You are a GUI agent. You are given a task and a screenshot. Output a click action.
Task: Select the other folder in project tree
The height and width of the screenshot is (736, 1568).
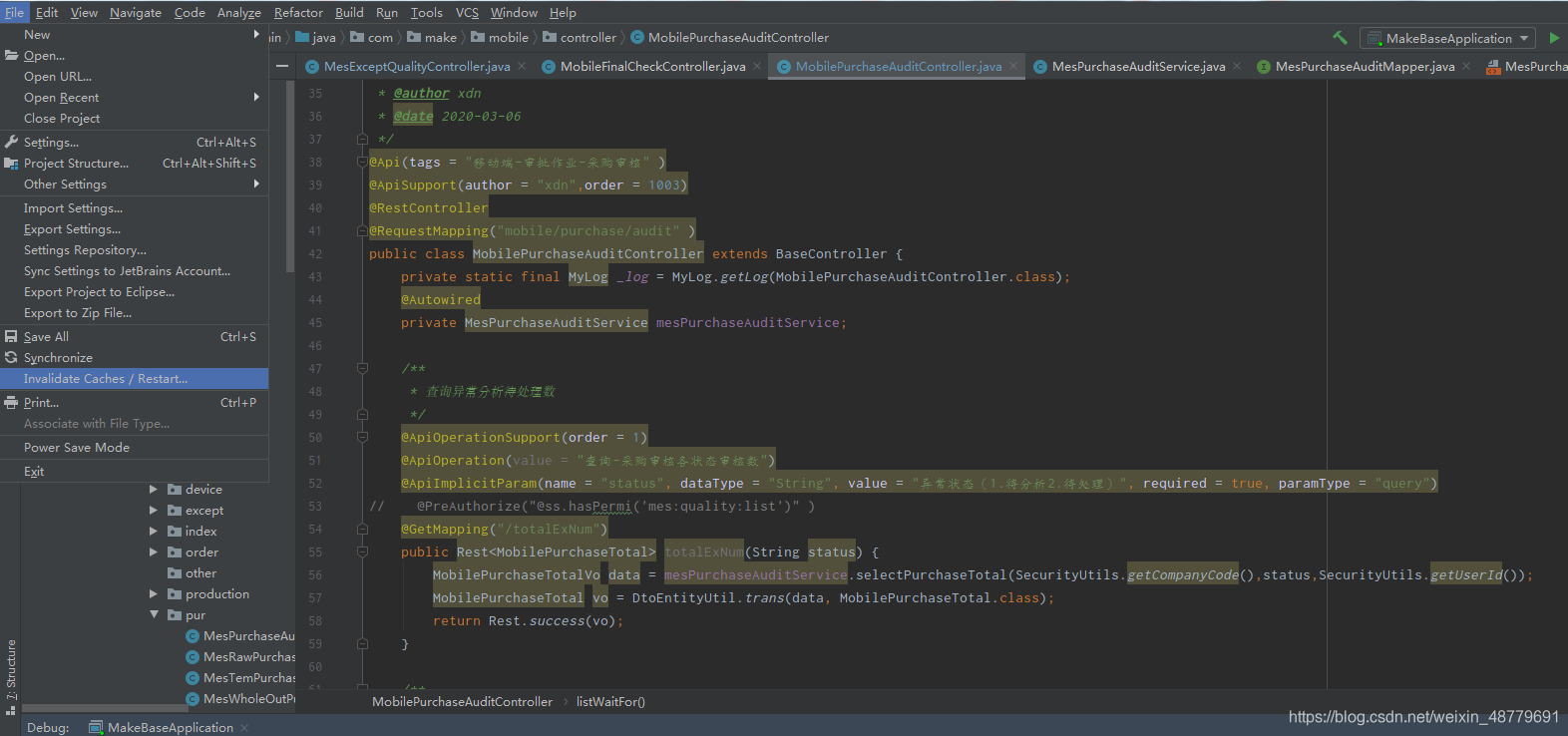(x=193, y=572)
